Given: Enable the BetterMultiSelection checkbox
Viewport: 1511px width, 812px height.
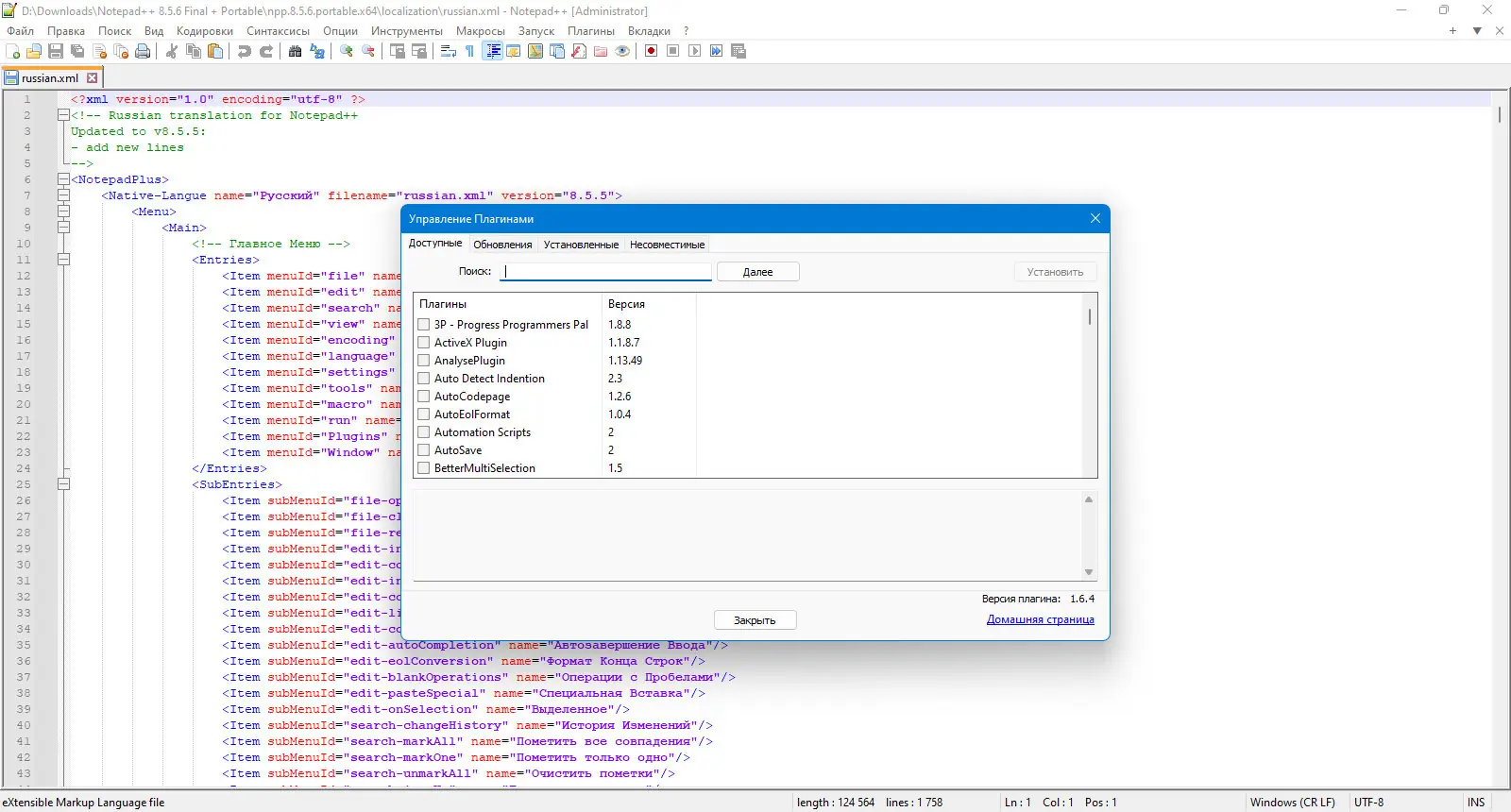Looking at the screenshot, I should [x=424, y=468].
